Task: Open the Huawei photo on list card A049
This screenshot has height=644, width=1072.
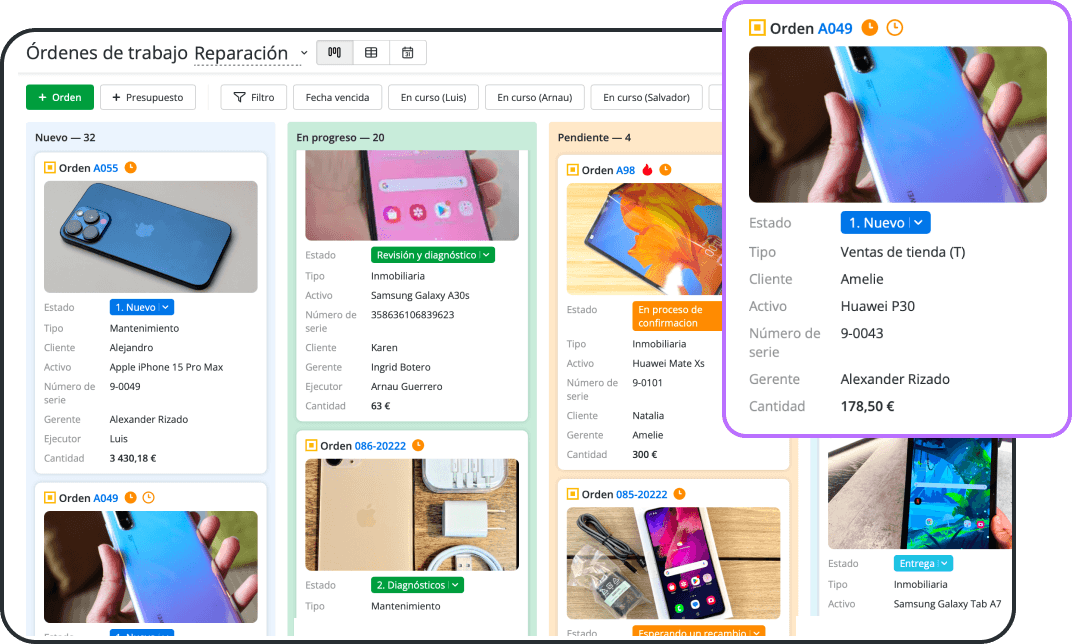Action: tap(150, 566)
